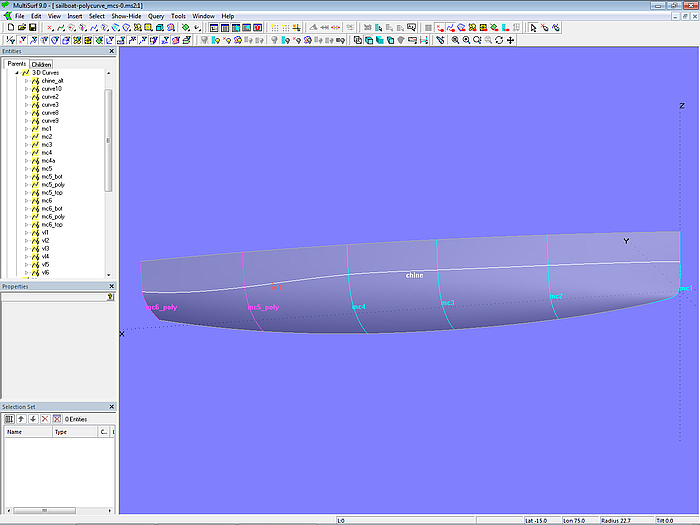Expand the mc5_poly curve node
The height and width of the screenshot is (525, 700).
tap(26, 185)
